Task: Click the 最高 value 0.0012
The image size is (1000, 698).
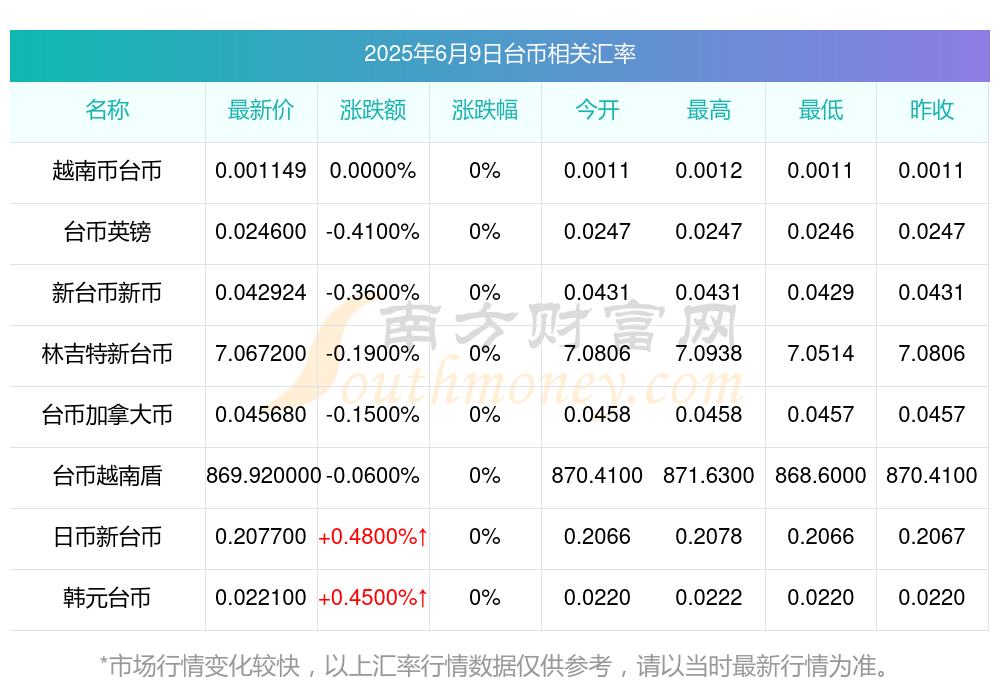Action: [709, 171]
